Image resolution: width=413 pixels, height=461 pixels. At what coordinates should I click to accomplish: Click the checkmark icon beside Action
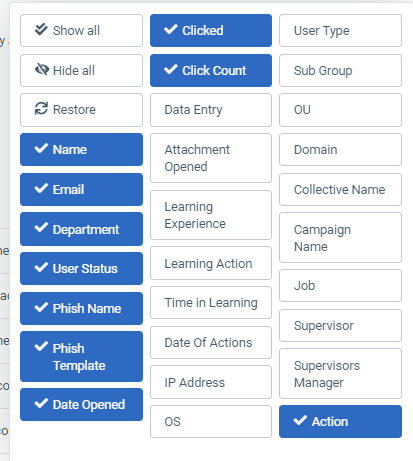pos(300,420)
